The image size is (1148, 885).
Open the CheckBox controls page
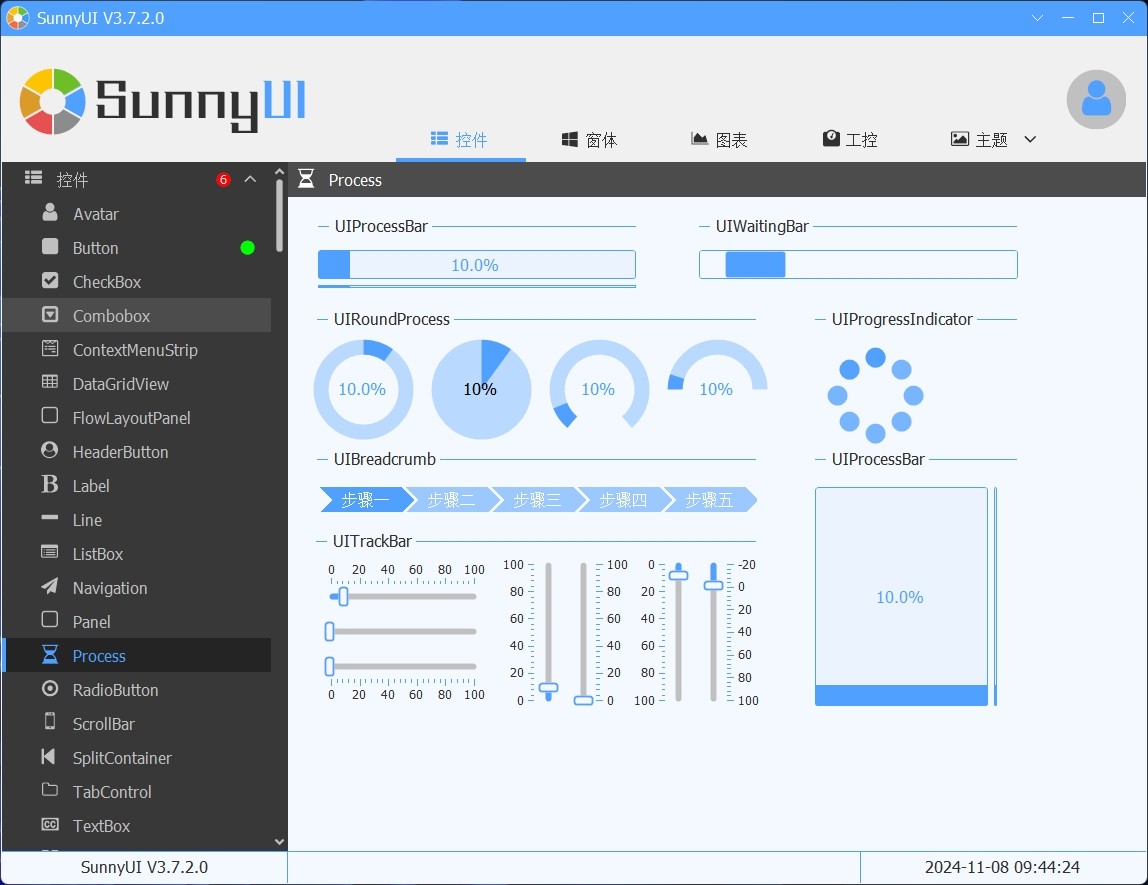106,282
